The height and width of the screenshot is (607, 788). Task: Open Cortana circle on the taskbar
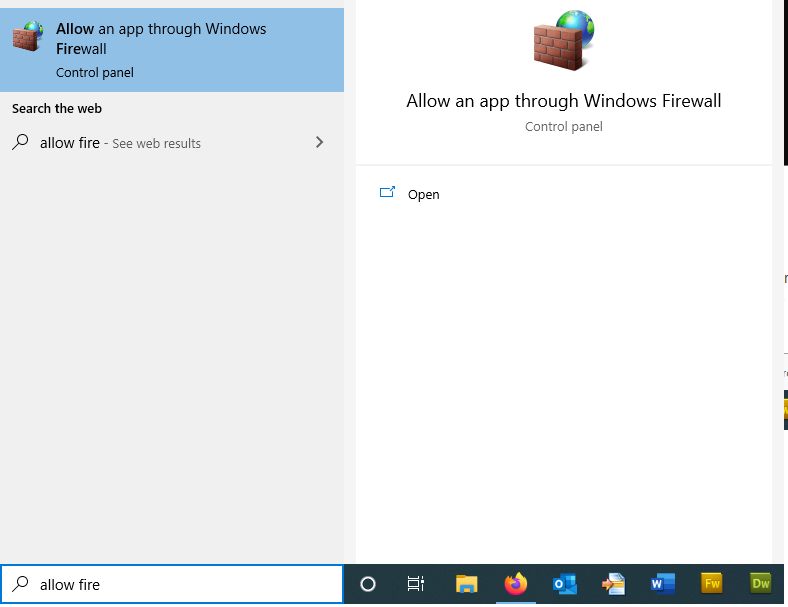368,584
